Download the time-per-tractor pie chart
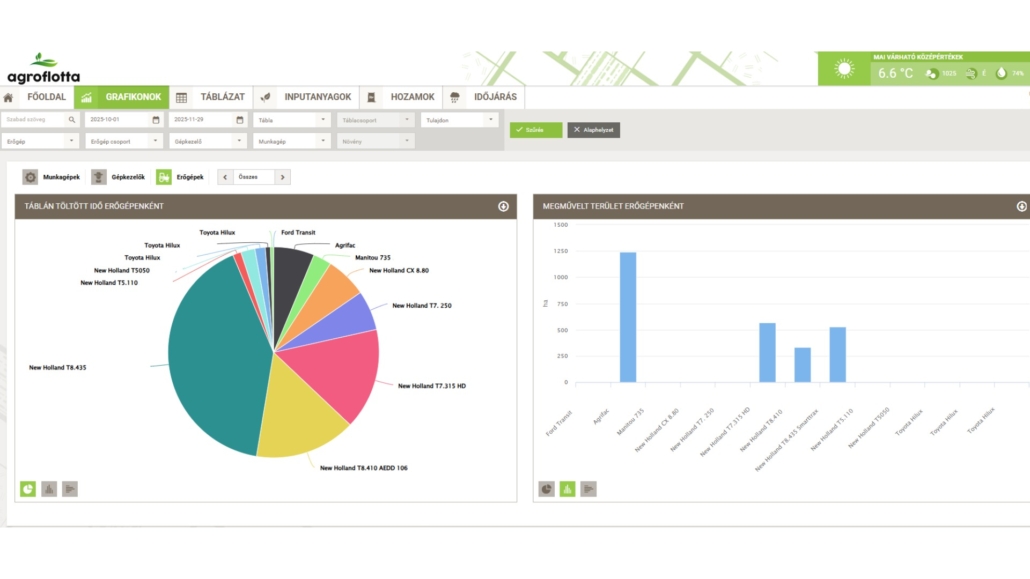This screenshot has height=579, width=1030. tap(503, 207)
